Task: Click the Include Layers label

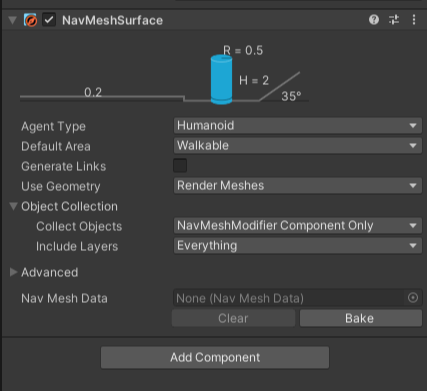Action: pos(77,246)
